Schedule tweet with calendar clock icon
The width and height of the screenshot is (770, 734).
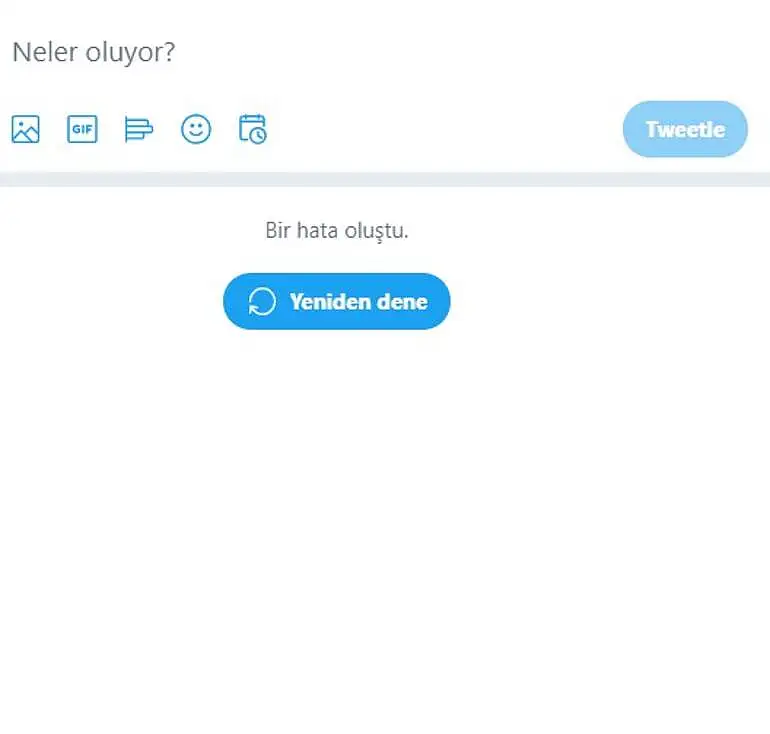(x=252, y=129)
